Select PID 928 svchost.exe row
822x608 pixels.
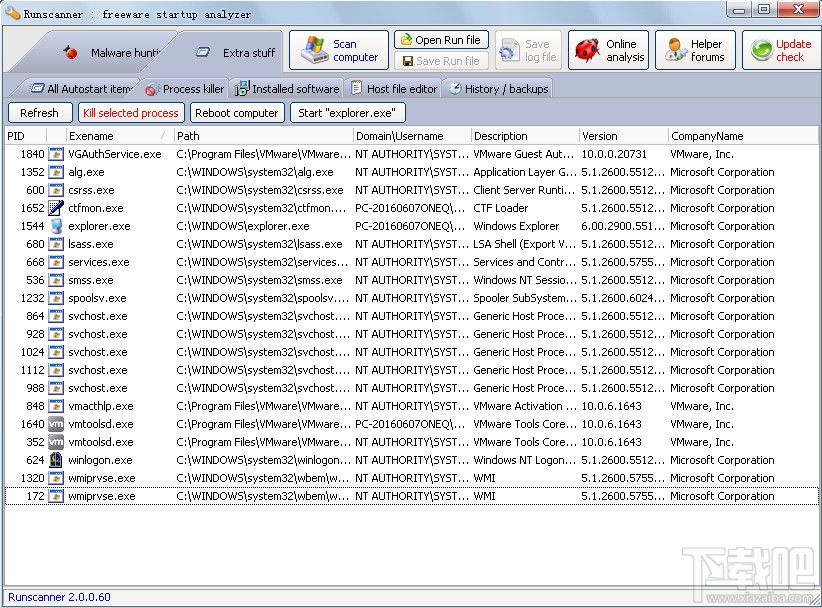point(412,334)
